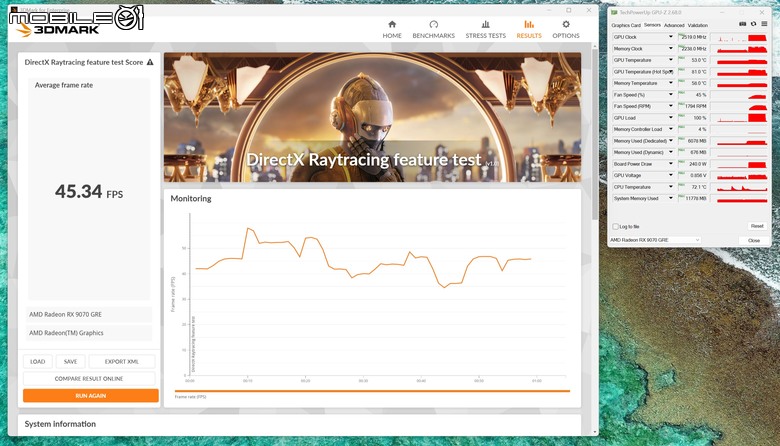Open the Memory Temperature sensor dropdown
This screenshot has height=446, width=780.
pyautogui.click(x=671, y=83)
